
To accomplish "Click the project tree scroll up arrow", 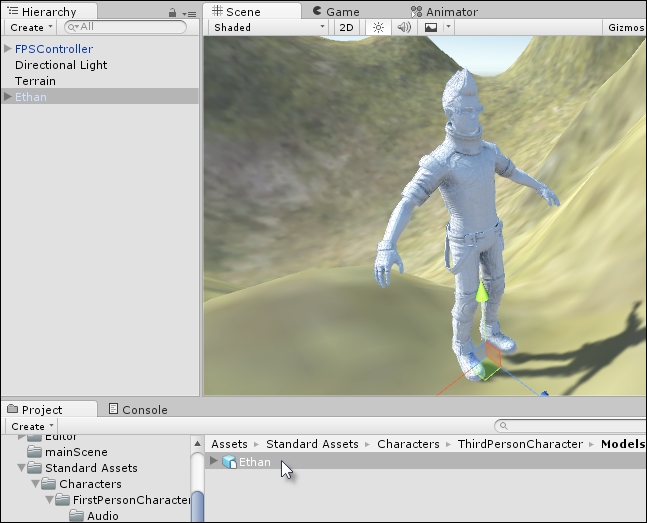I will (197, 444).
